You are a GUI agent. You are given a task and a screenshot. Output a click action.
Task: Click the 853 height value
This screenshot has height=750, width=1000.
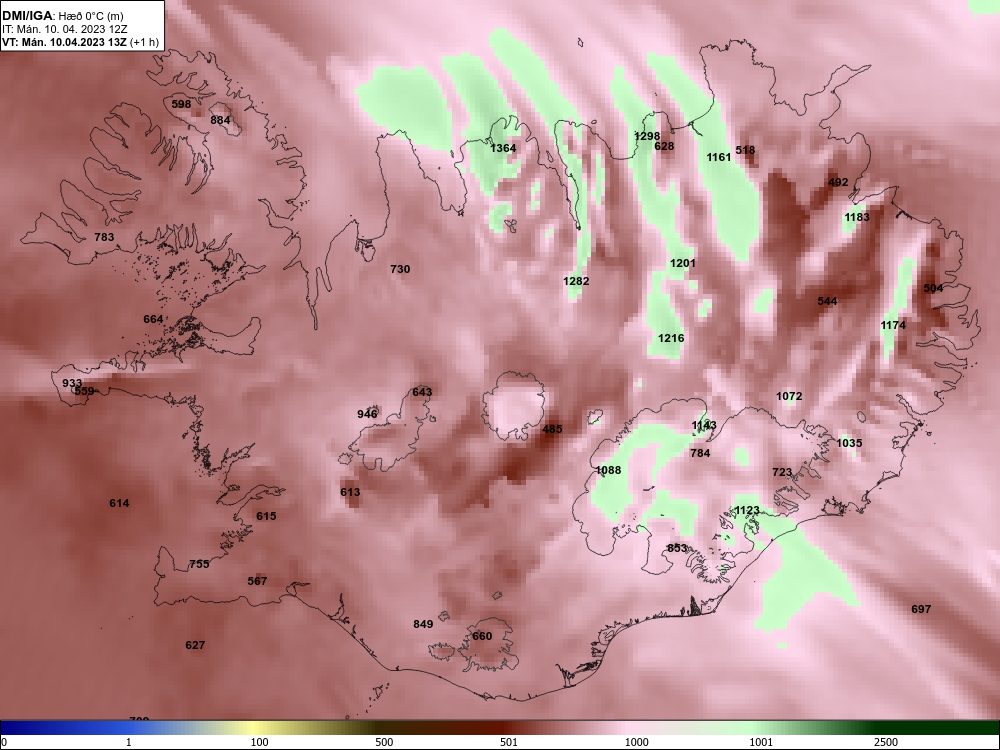click(677, 548)
